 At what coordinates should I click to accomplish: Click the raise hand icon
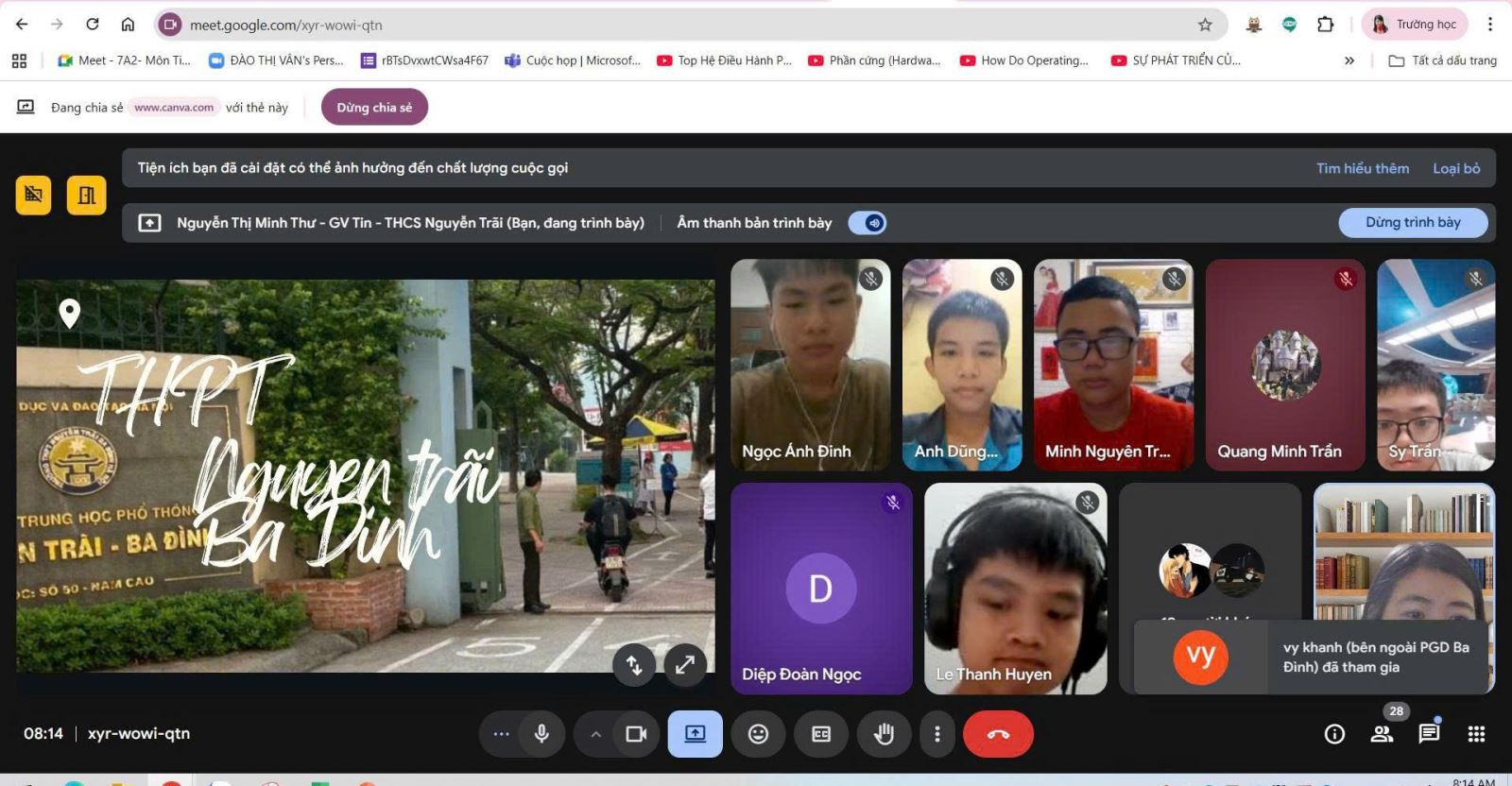coord(884,734)
